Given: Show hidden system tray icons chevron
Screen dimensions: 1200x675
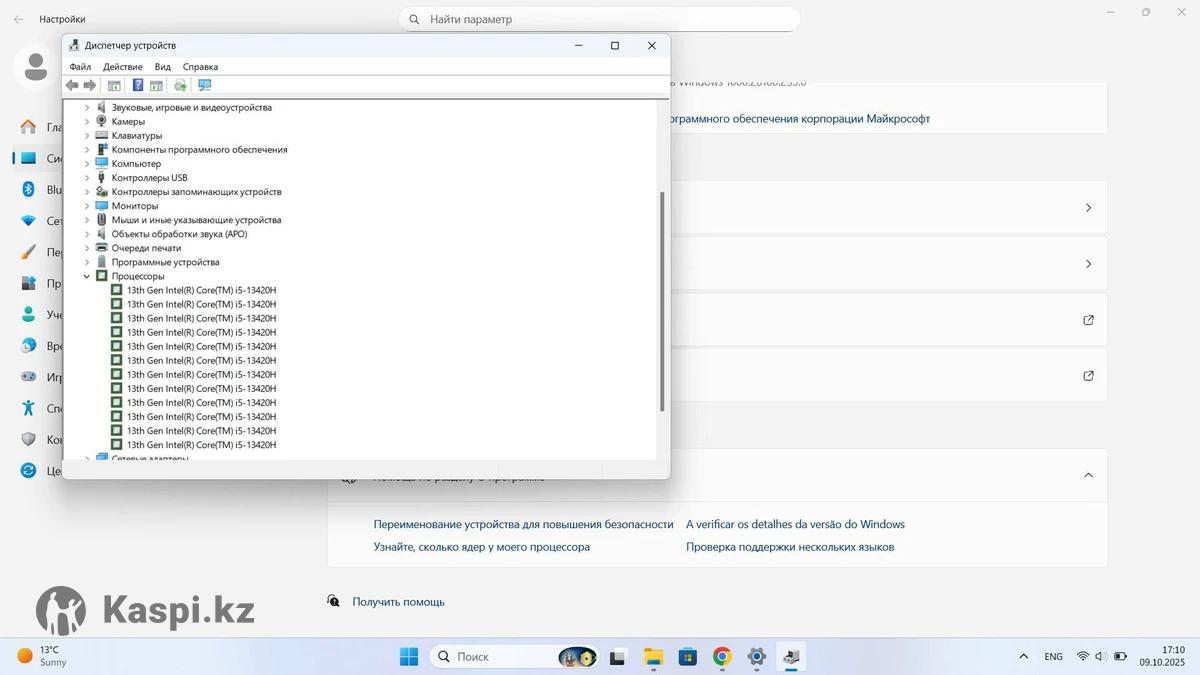Looking at the screenshot, I should pyautogui.click(x=1023, y=657).
